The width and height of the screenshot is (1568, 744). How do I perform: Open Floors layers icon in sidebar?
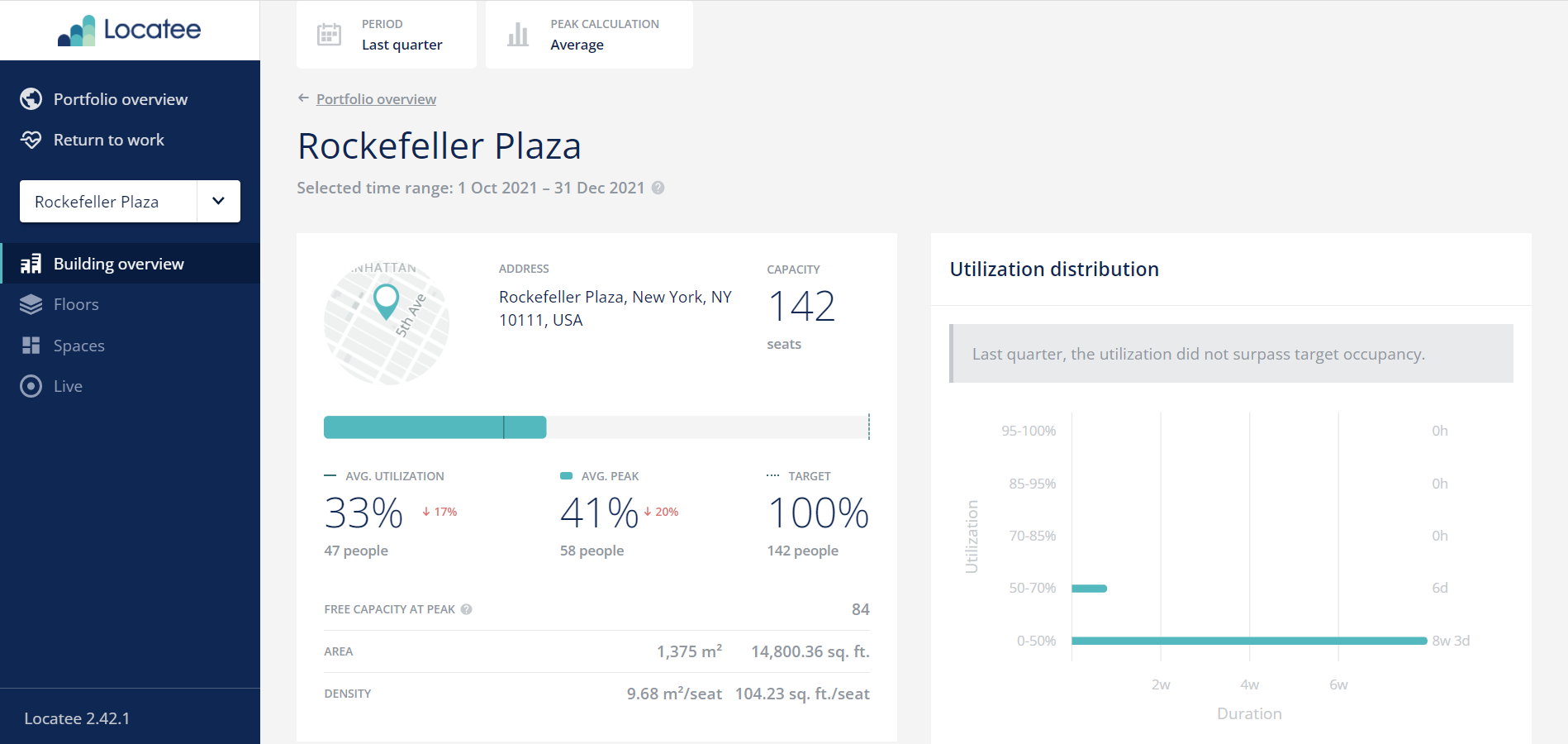tap(31, 304)
